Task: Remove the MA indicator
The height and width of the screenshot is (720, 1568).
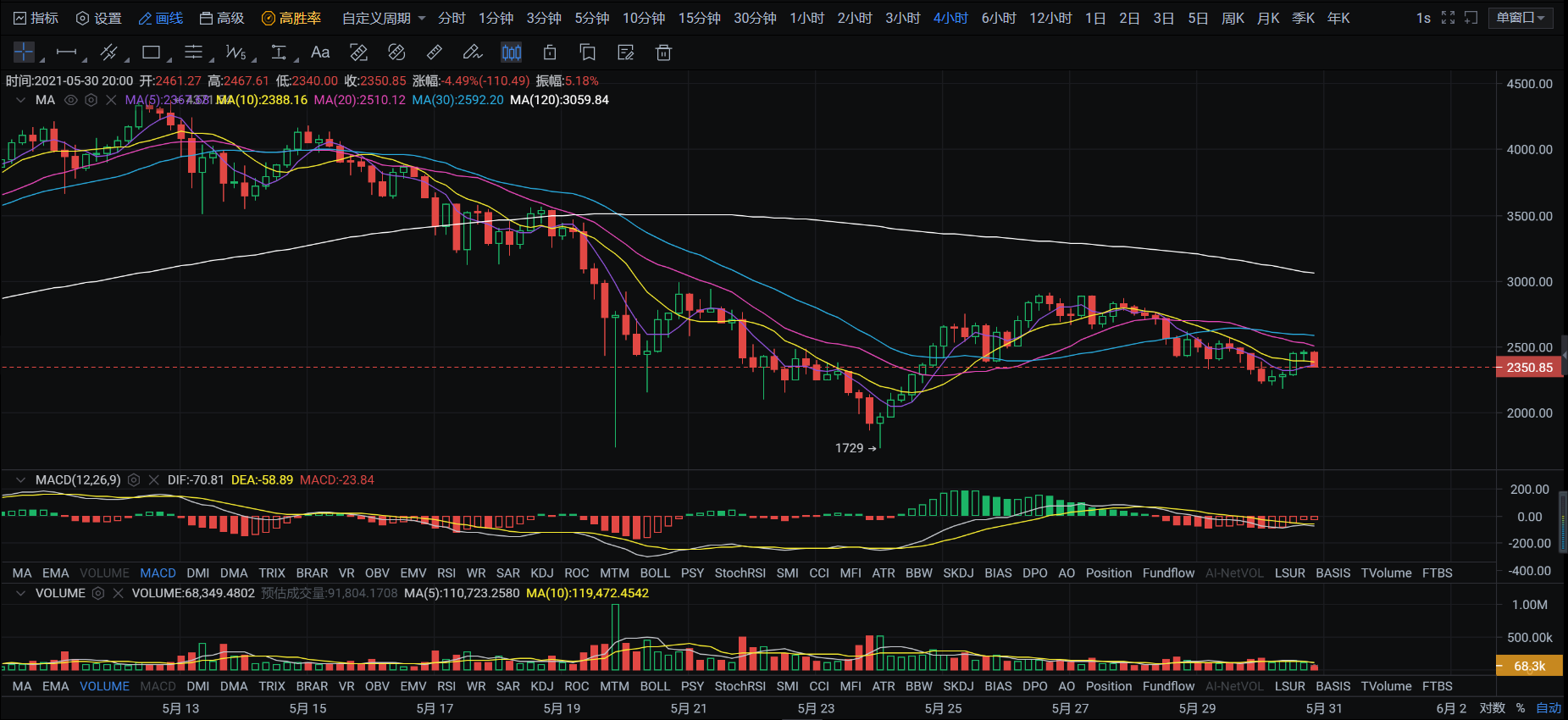Action: [x=111, y=100]
